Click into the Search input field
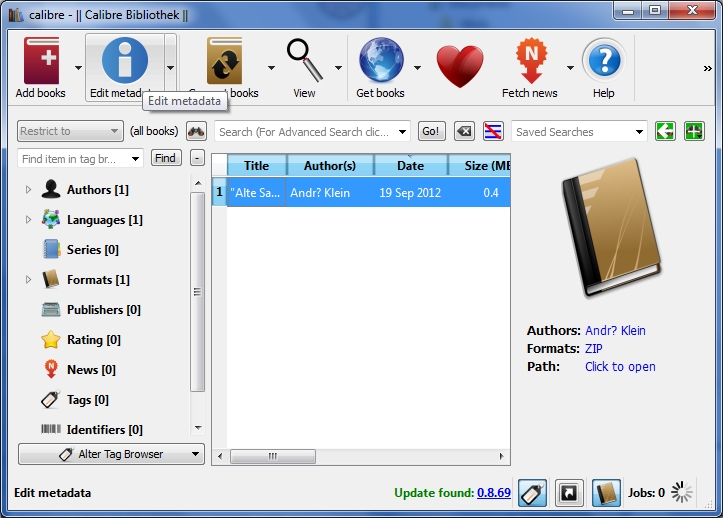Screen dimensions: 723x518 304,132
